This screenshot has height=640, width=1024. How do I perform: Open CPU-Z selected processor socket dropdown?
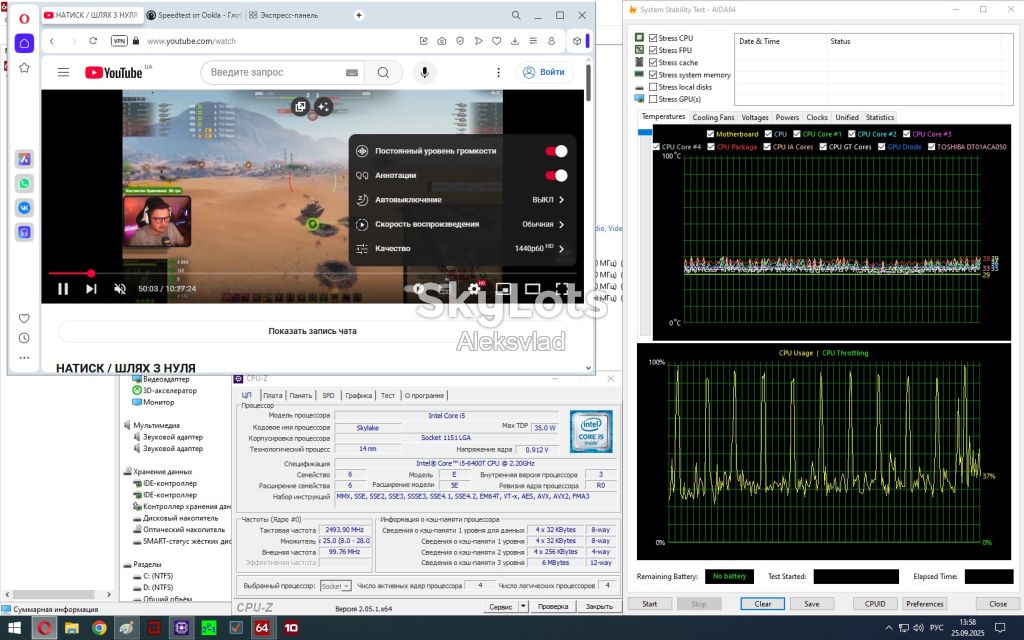tap(336, 586)
